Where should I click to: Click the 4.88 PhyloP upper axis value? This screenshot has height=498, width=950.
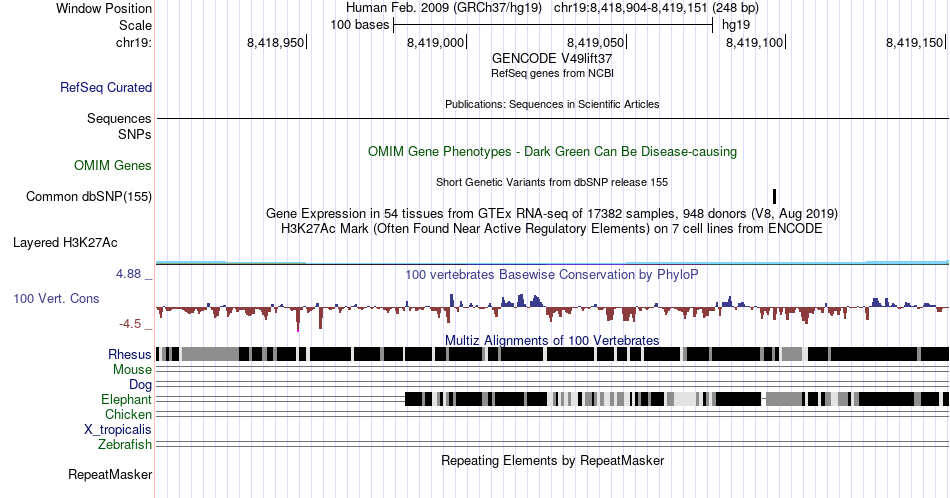coord(128,274)
